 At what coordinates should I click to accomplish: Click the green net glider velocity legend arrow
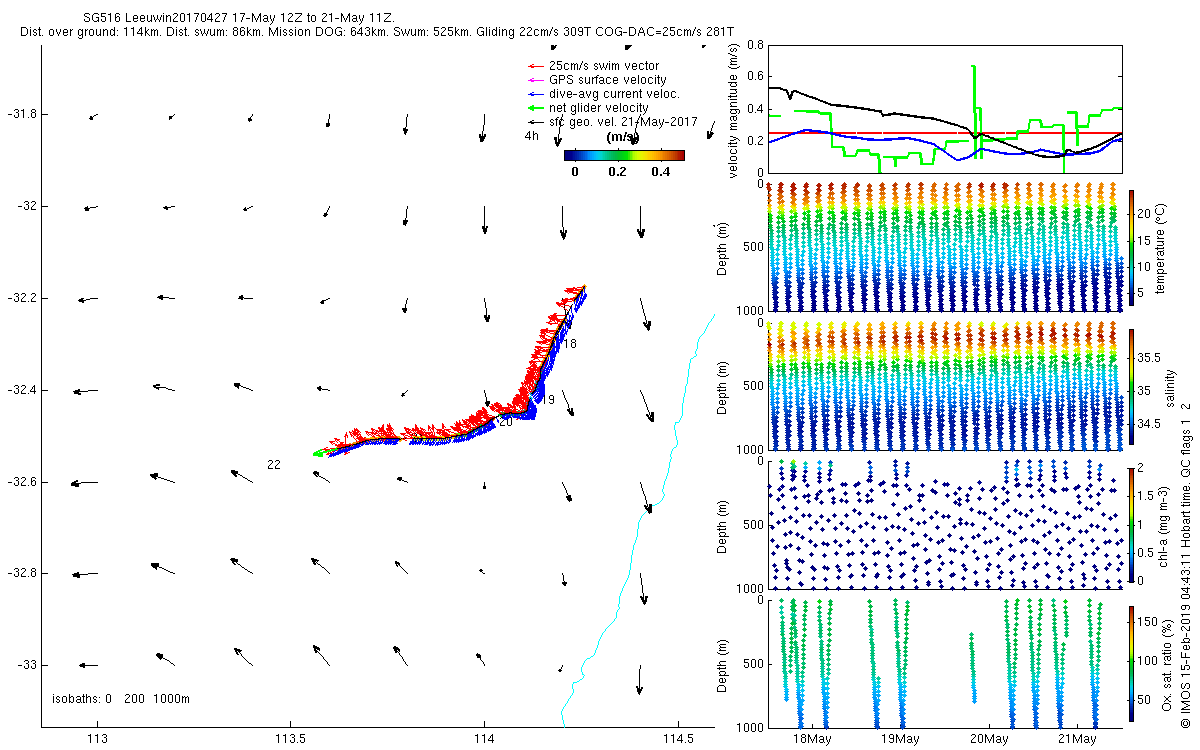[535, 108]
